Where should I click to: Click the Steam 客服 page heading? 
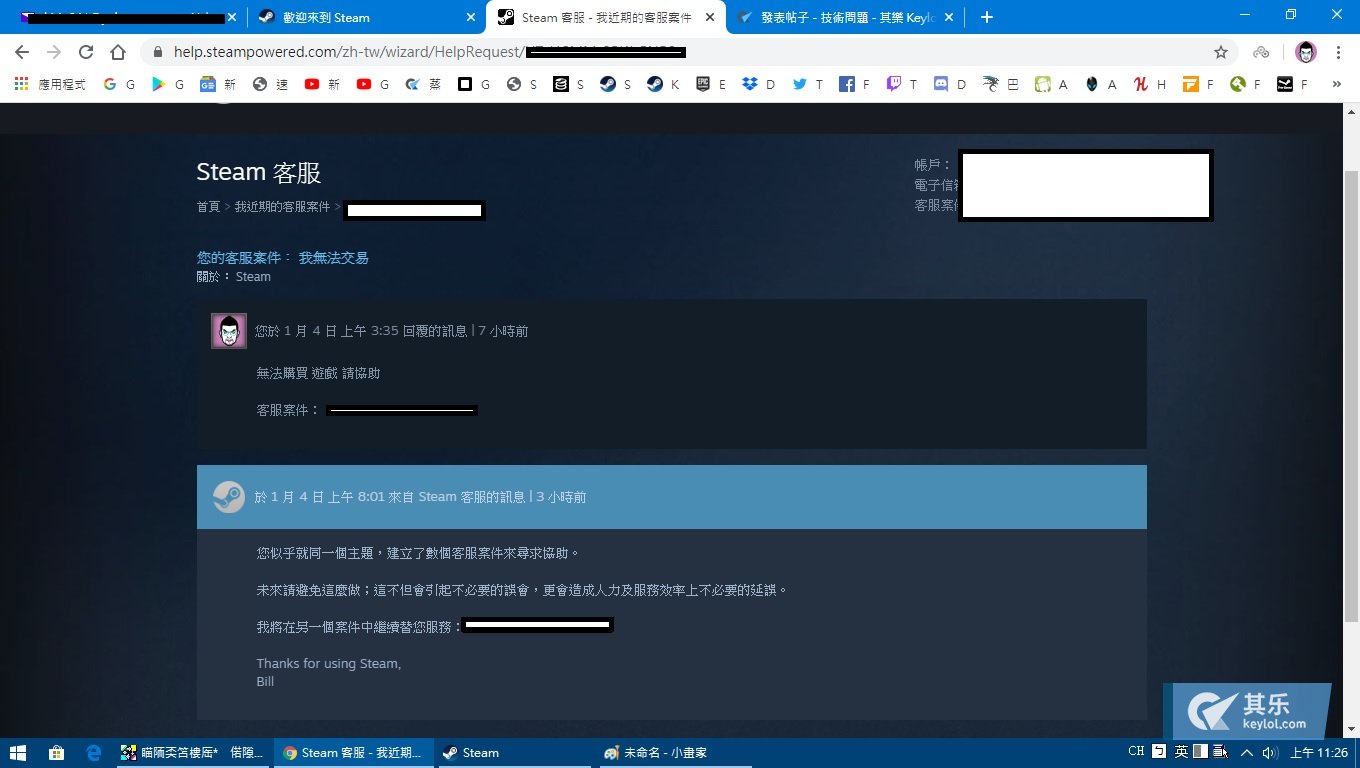point(259,172)
